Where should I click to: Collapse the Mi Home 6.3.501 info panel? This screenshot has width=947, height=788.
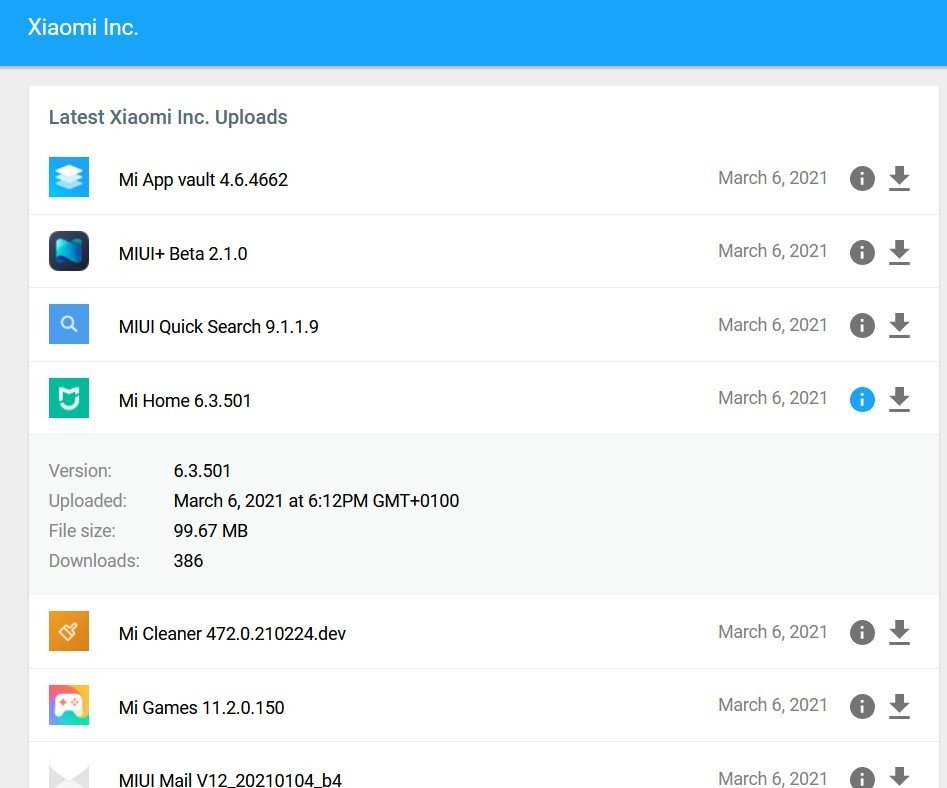862,399
